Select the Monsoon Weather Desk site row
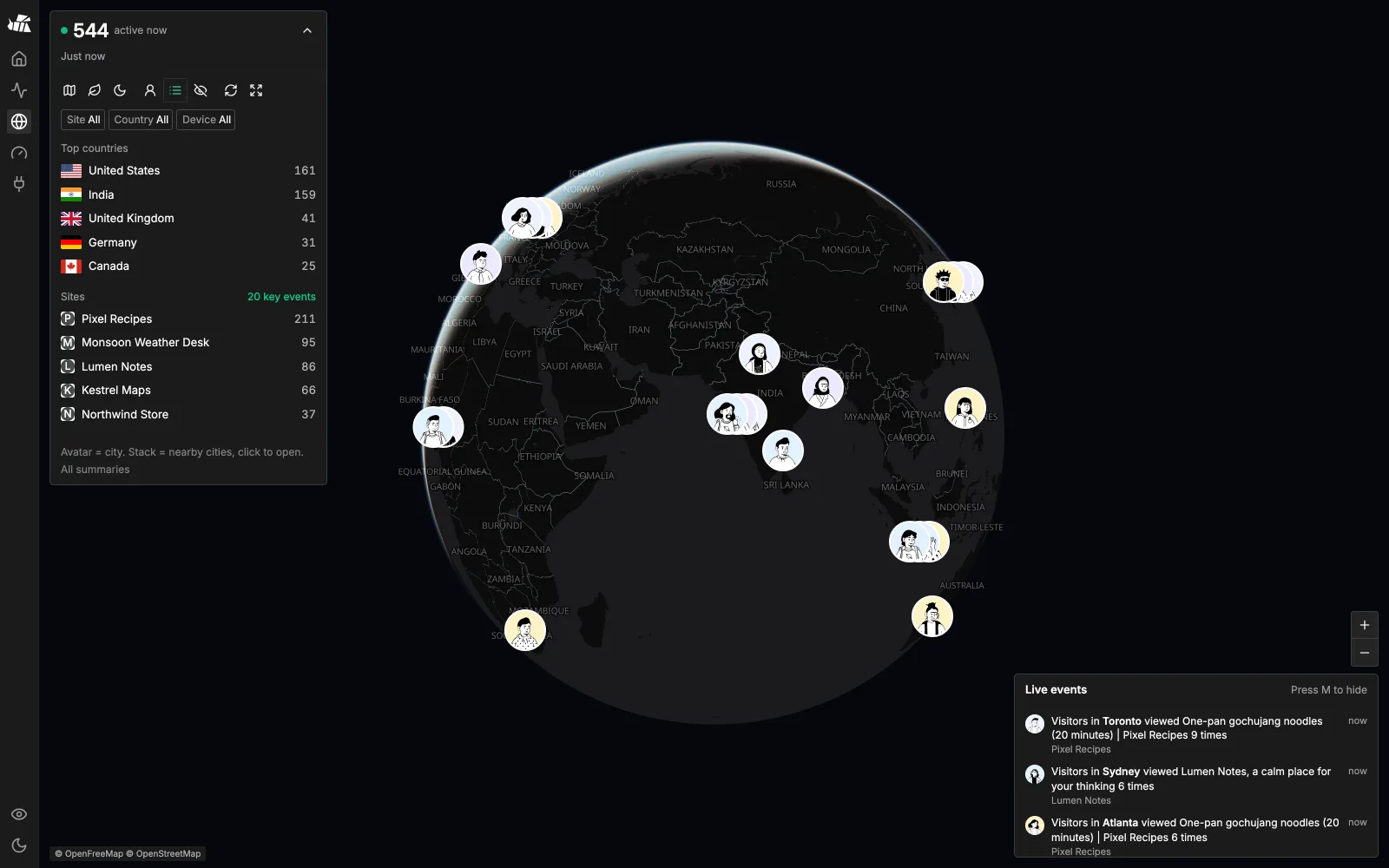 pos(188,343)
